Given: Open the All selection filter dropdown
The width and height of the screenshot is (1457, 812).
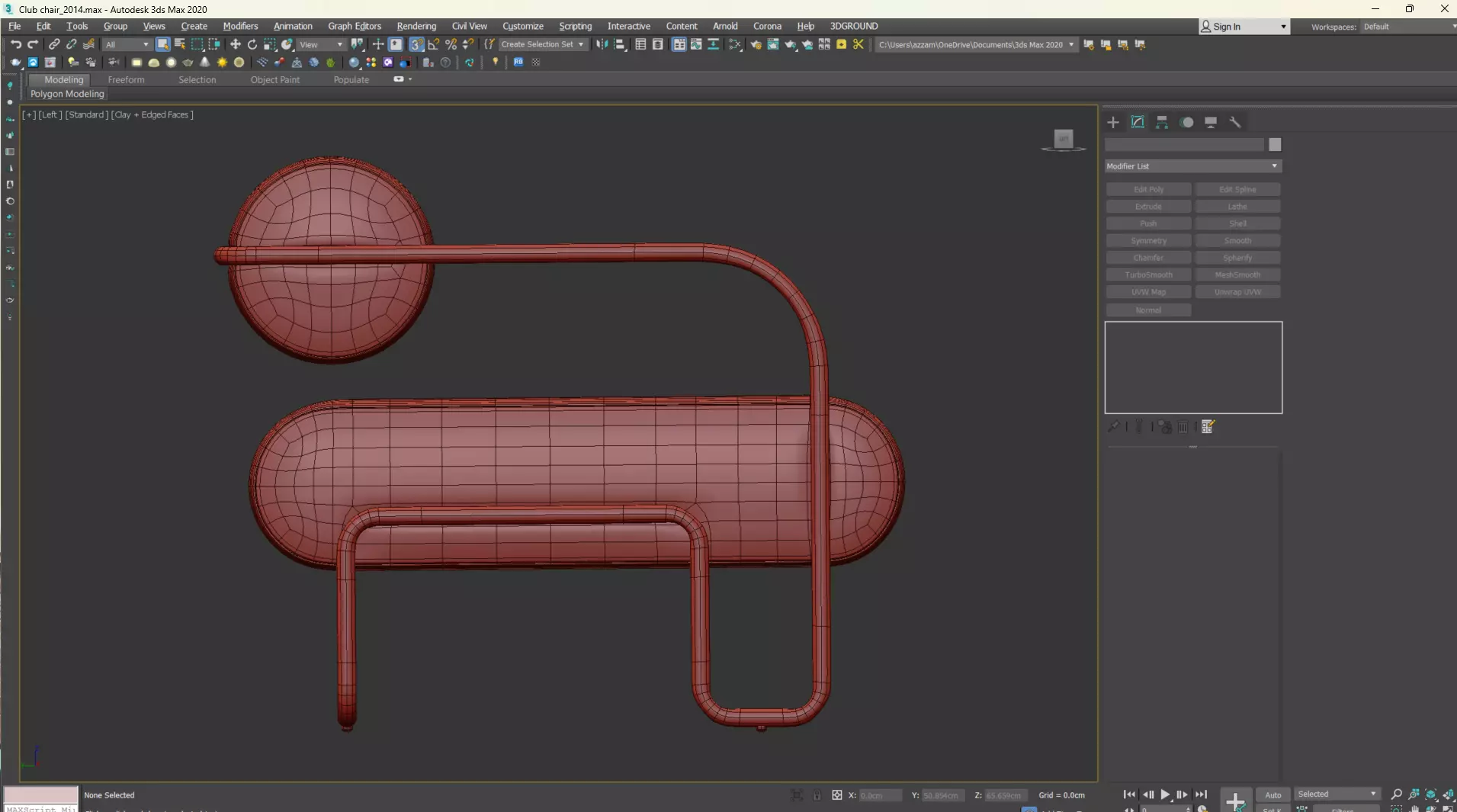Looking at the screenshot, I should (x=127, y=44).
